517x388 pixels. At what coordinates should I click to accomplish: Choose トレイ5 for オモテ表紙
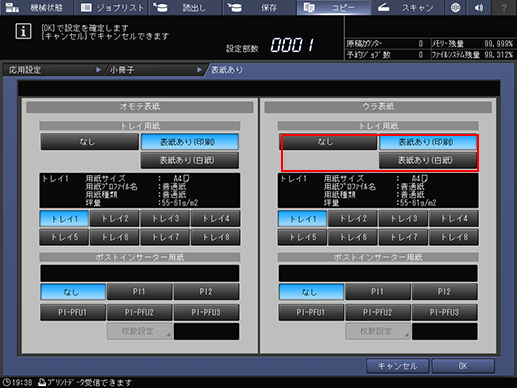click(x=64, y=237)
